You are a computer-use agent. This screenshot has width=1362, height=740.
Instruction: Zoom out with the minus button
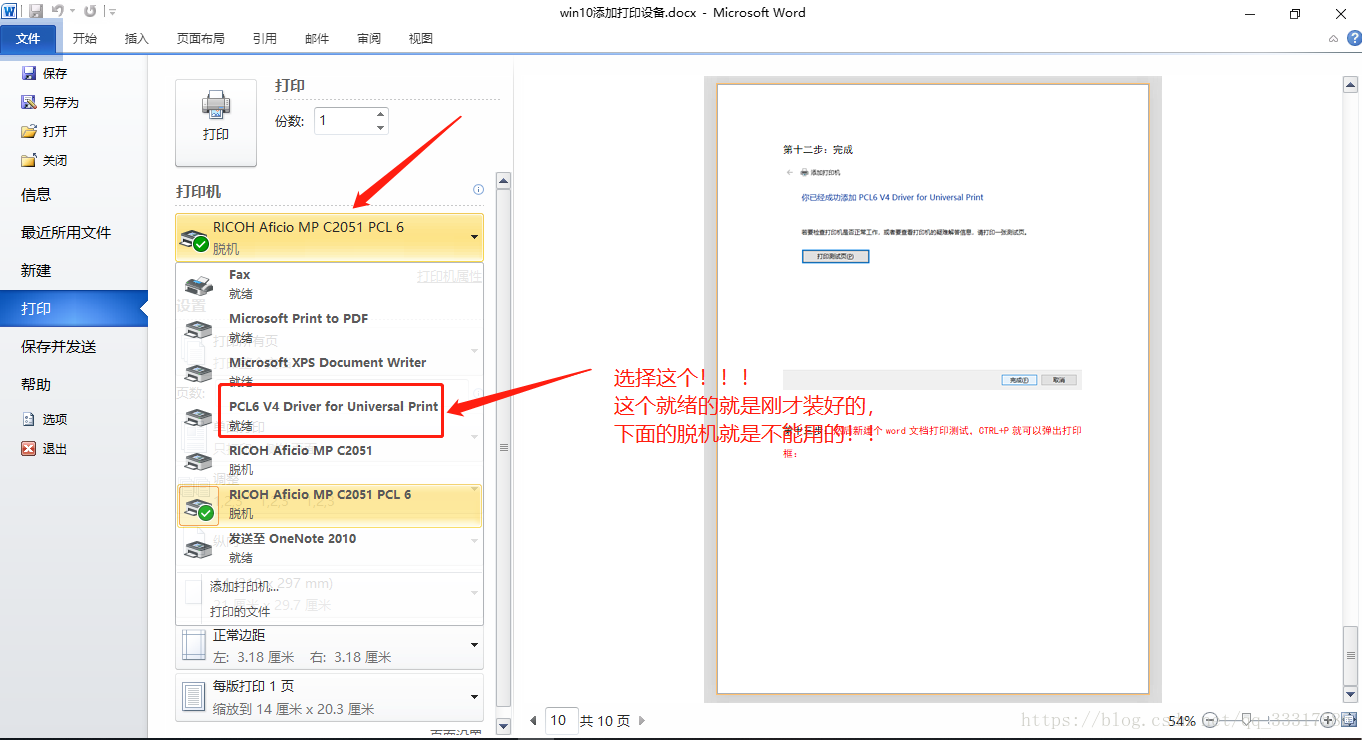pos(1209,720)
